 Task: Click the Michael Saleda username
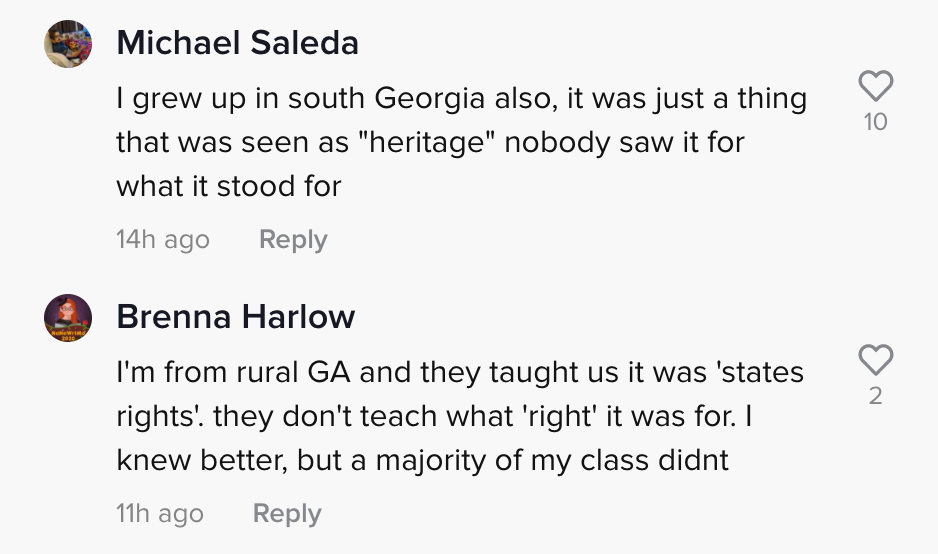pyautogui.click(x=237, y=43)
